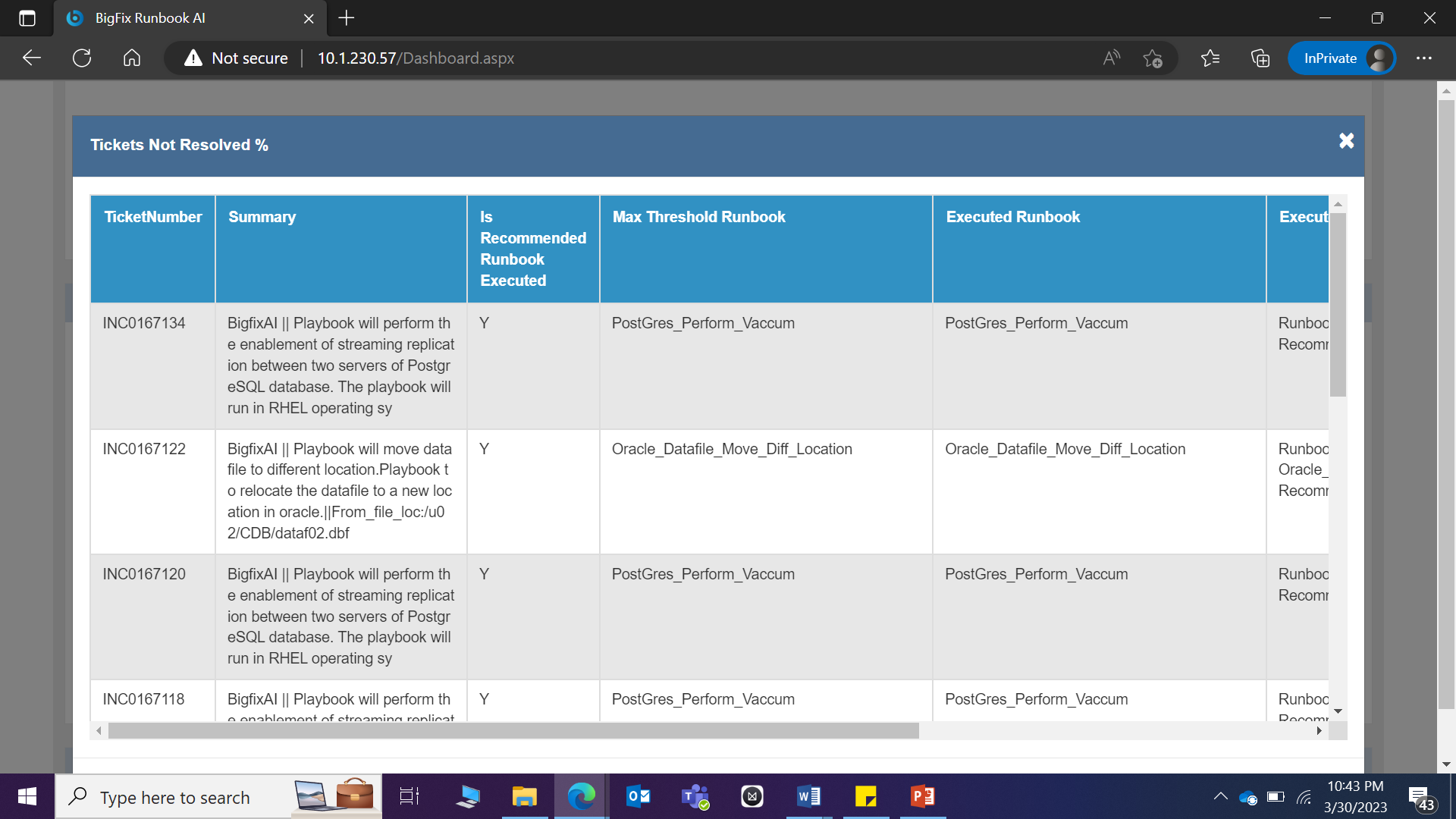Click the TicketNumber column header
Image resolution: width=1456 pixels, height=819 pixels.
(x=152, y=217)
